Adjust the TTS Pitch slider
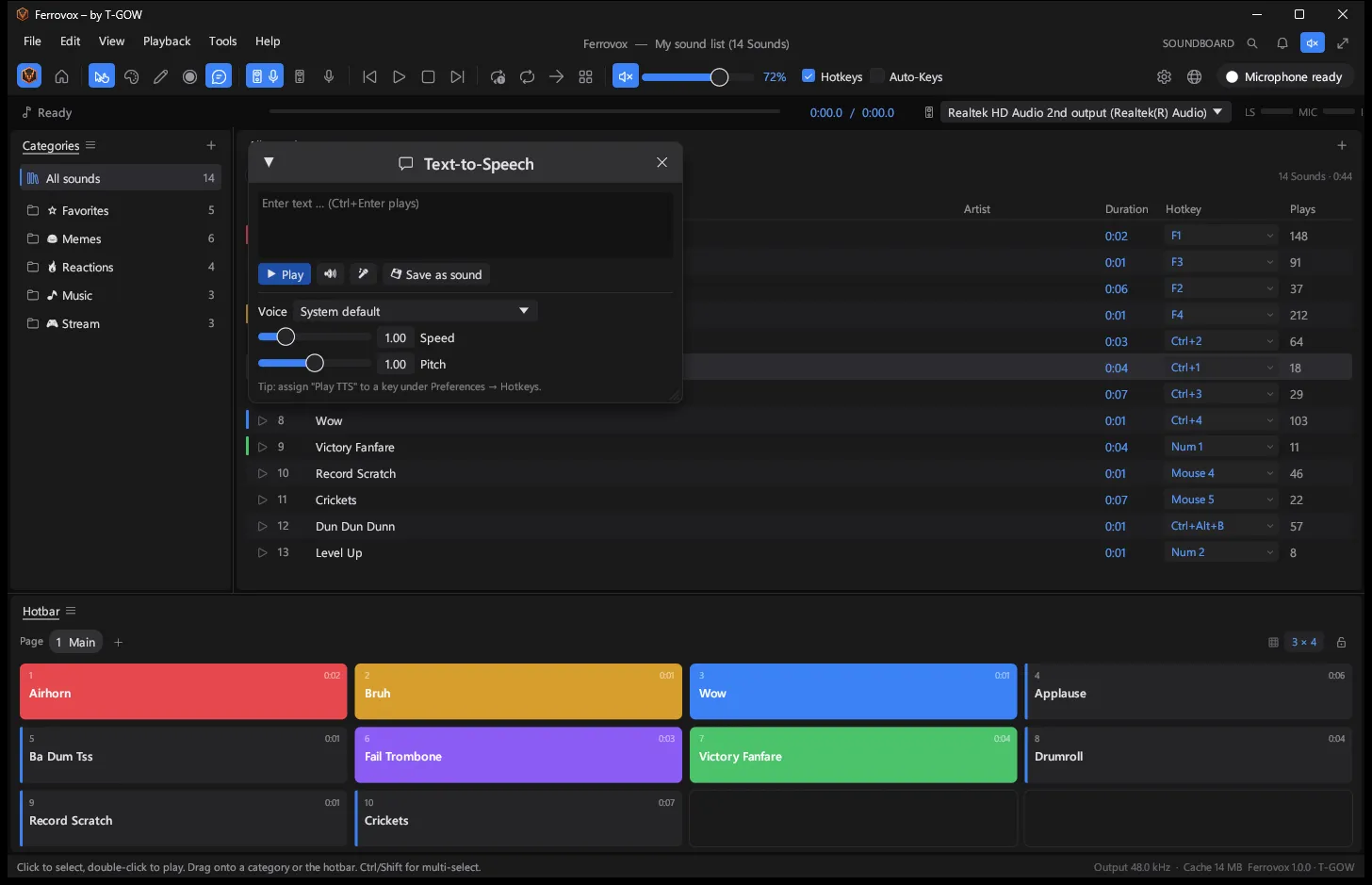This screenshot has width=1372, height=885. pos(315,364)
